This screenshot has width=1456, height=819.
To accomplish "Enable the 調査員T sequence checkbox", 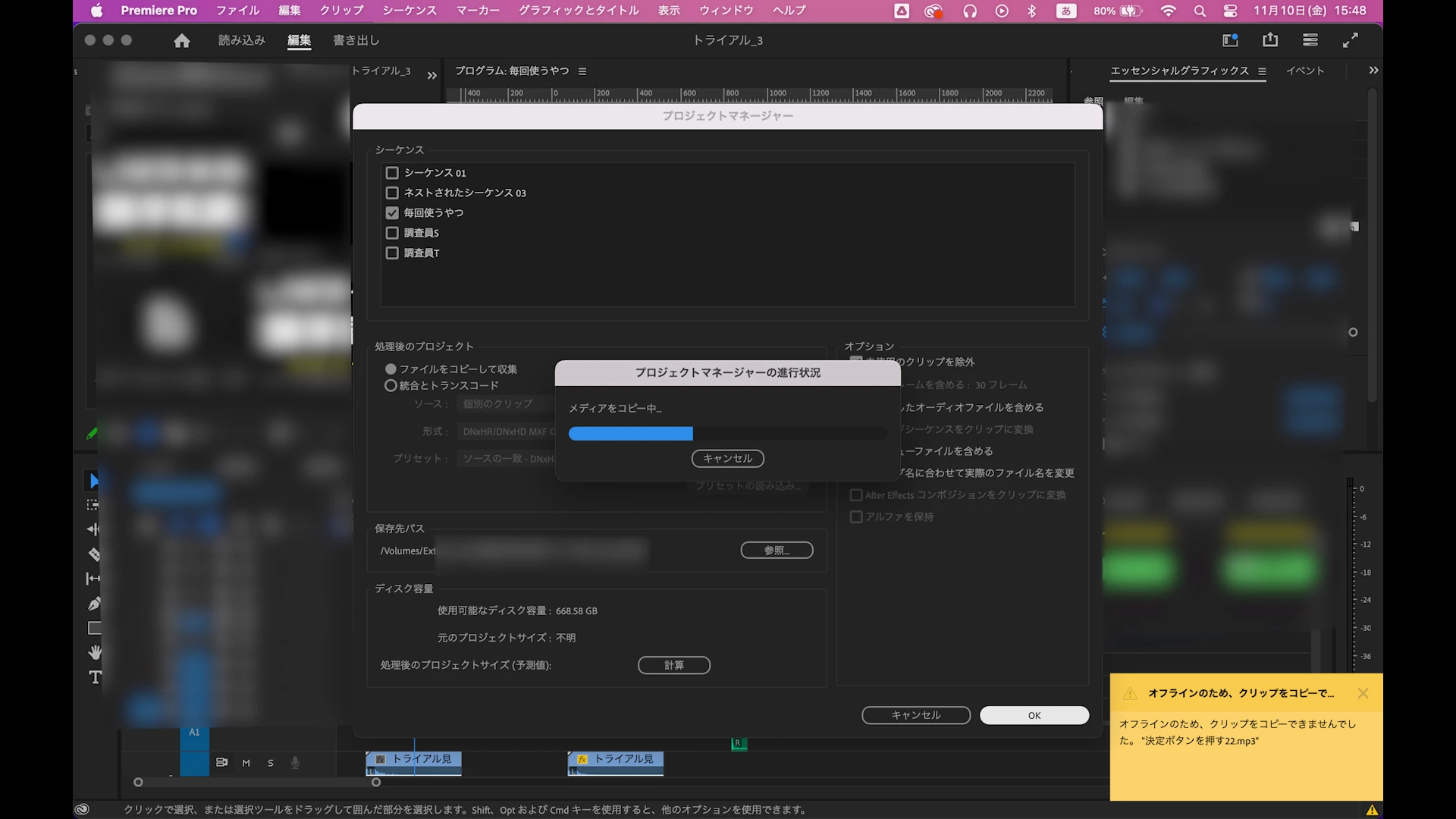I will [x=392, y=253].
